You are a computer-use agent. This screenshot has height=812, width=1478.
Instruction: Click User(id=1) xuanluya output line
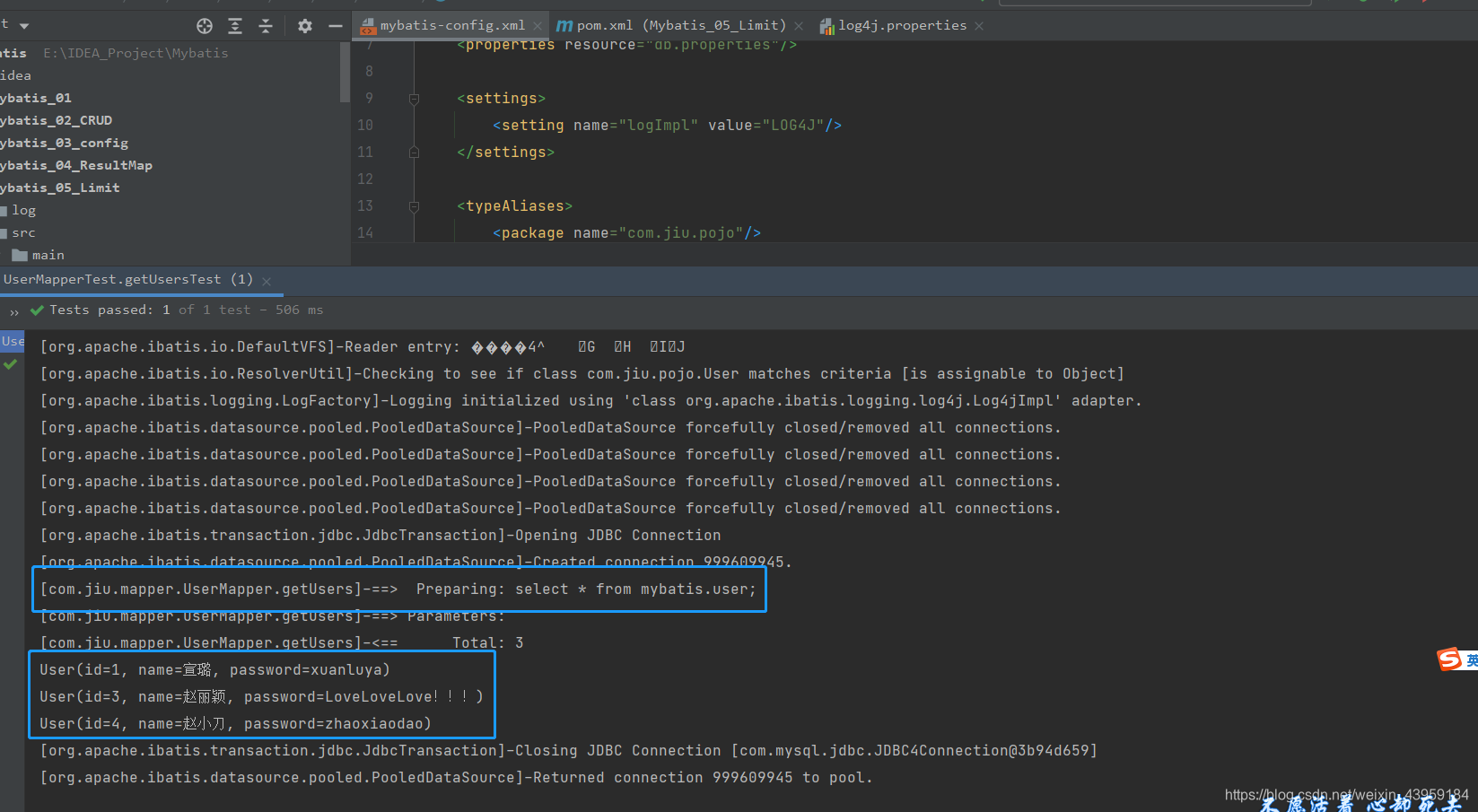click(x=215, y=670)
